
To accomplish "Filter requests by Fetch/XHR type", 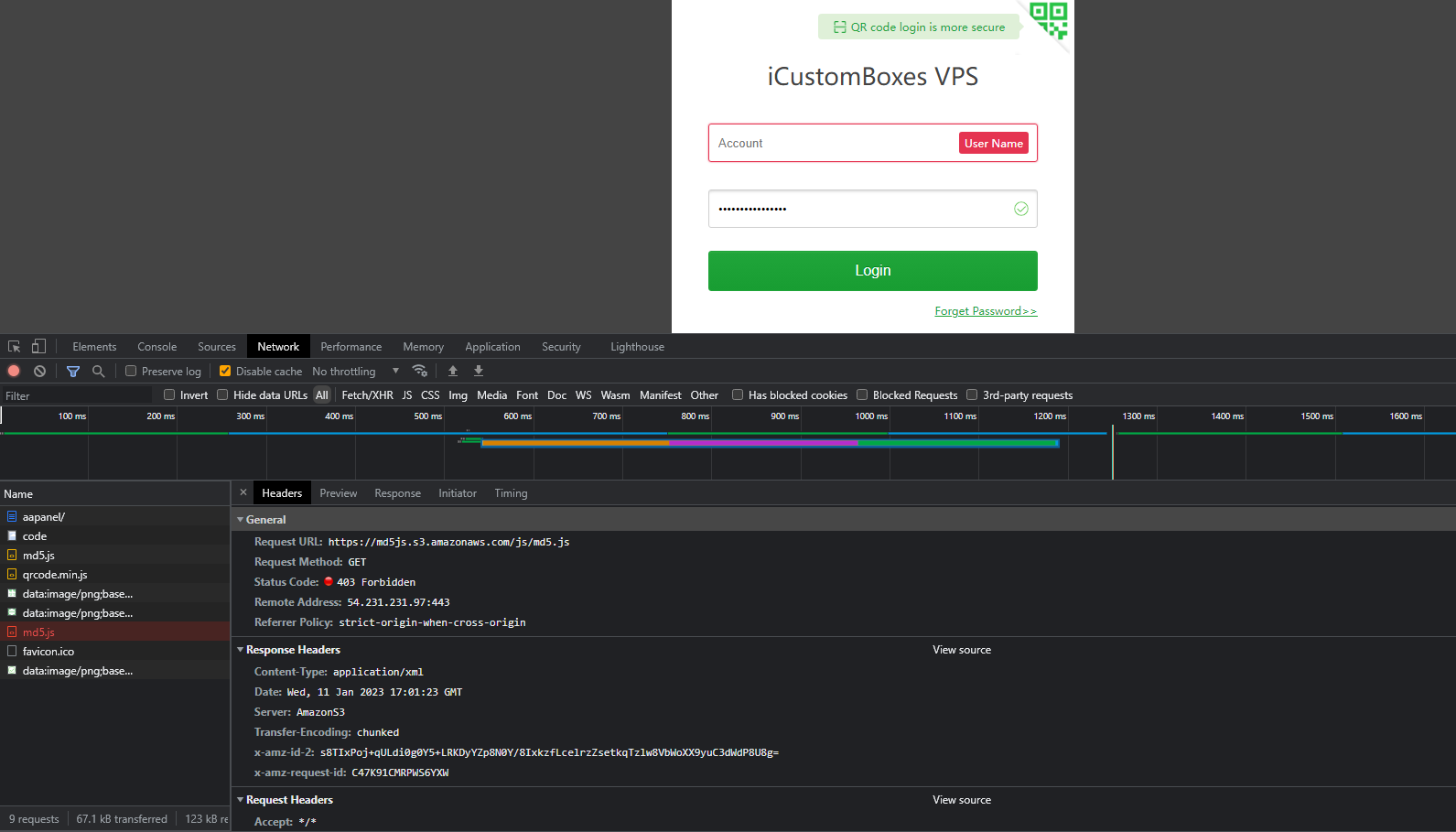I will pos(367,395).
